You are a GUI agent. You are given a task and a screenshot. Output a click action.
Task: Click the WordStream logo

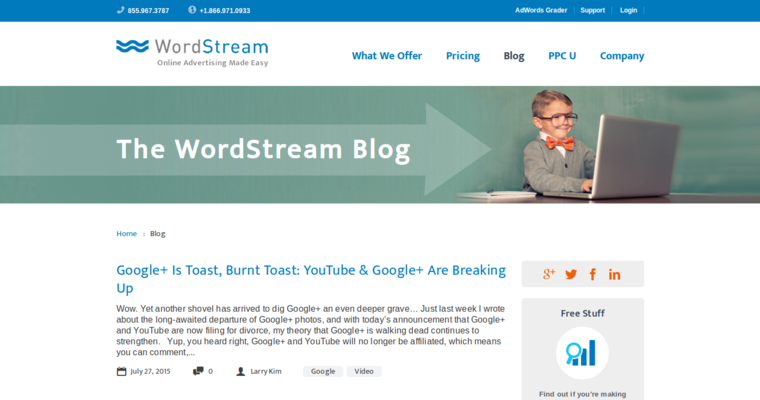(x=192, y=52)
